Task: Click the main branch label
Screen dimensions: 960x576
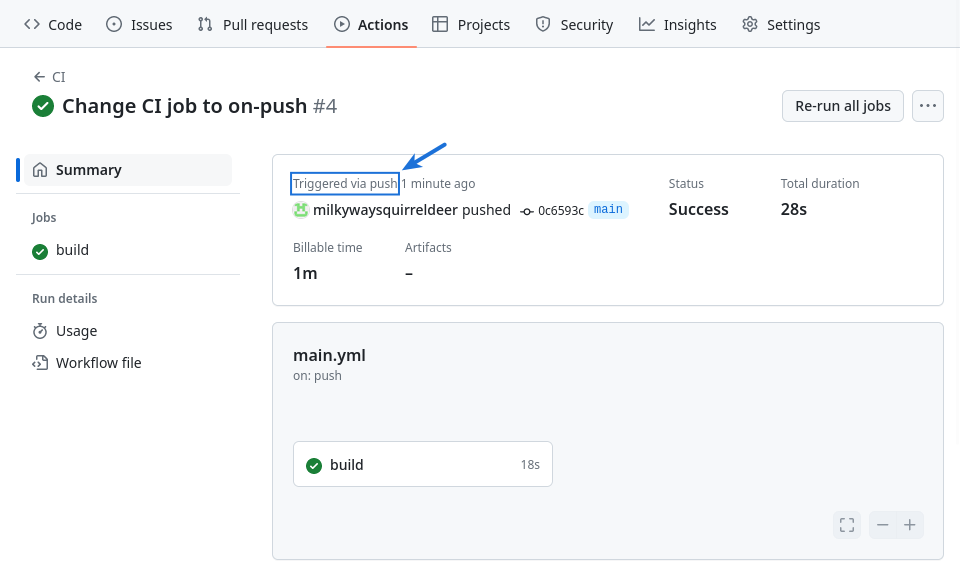Action: pyautogui.click(x=608, y=210)
